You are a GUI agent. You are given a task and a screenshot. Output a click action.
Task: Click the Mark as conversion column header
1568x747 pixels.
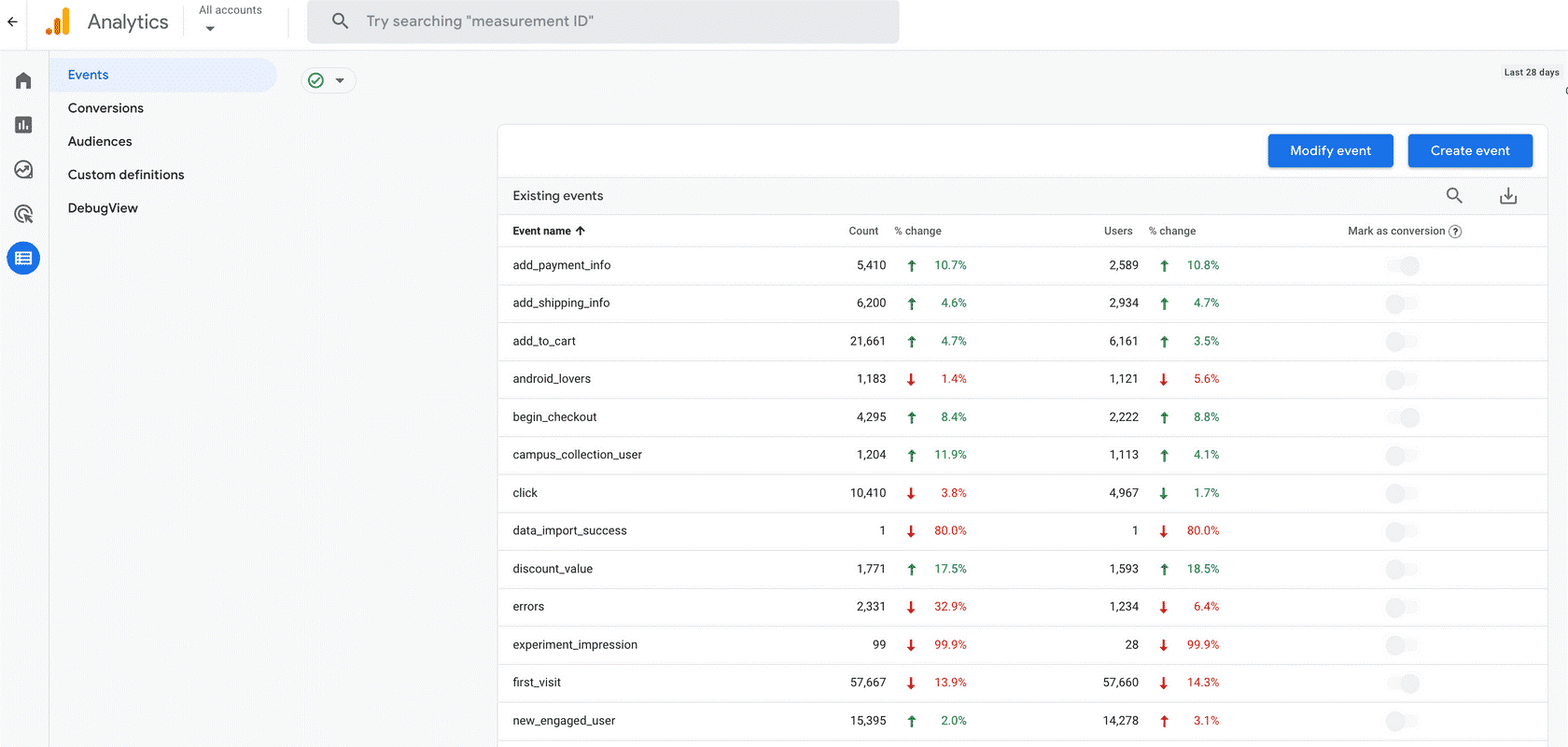coord(1396,232)
